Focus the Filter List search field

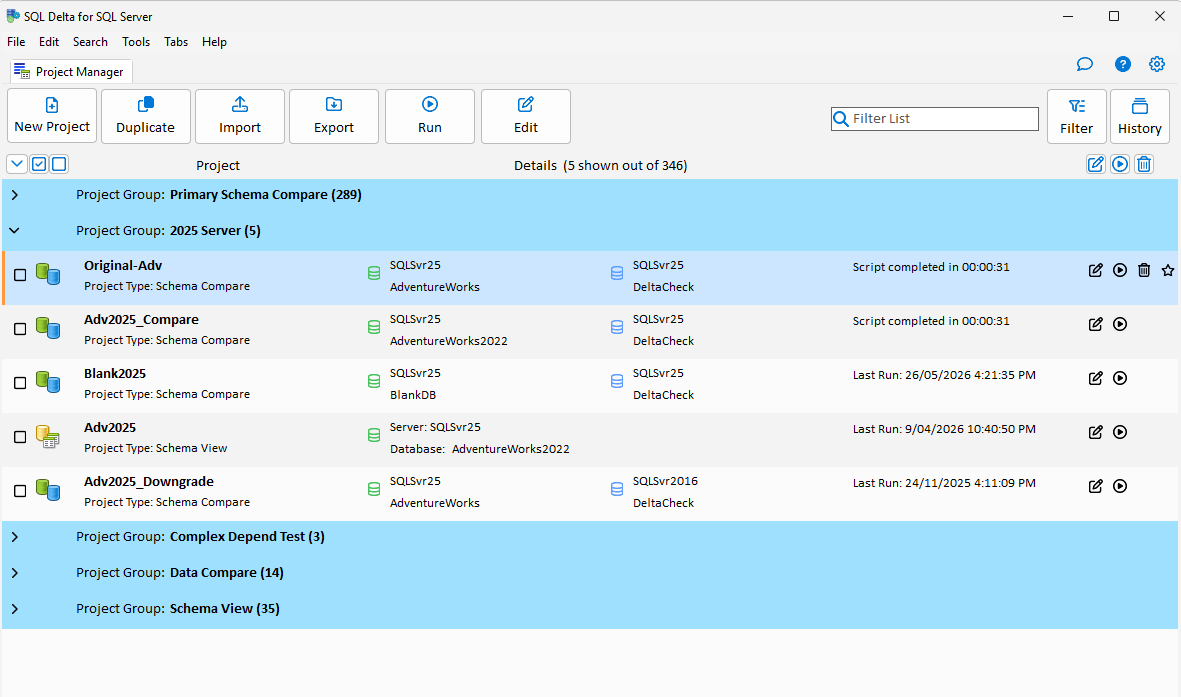[x=935, y=118]
